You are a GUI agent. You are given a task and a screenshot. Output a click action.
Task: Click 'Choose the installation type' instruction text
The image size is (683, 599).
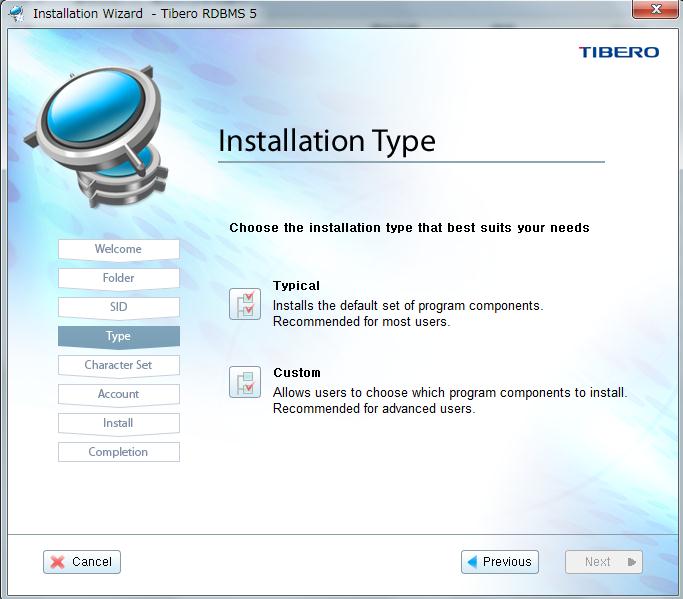(x=409, y=228)
